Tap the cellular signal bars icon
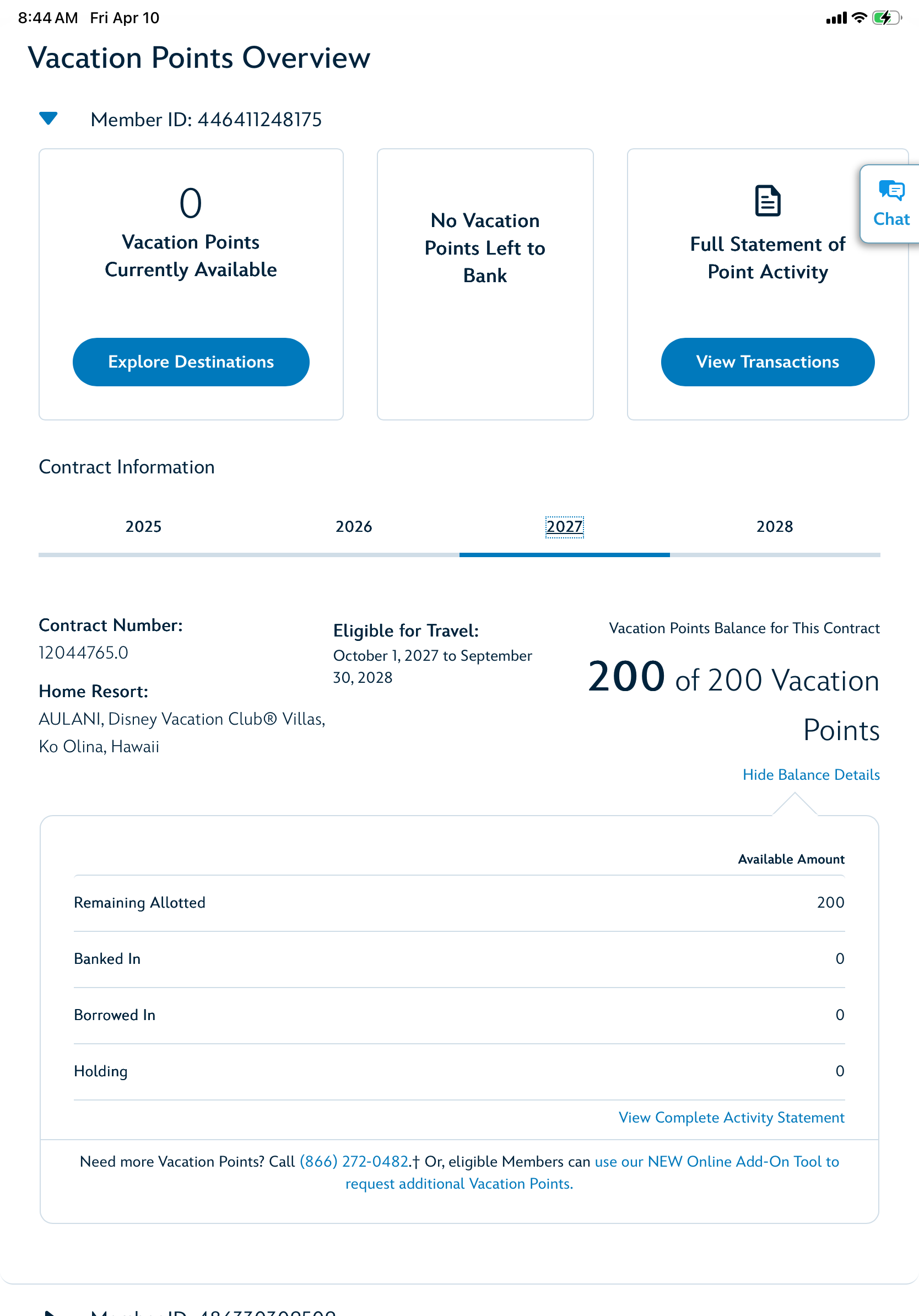The width and height of the screenshot is (919, 1316). click(x=836, y=18)
